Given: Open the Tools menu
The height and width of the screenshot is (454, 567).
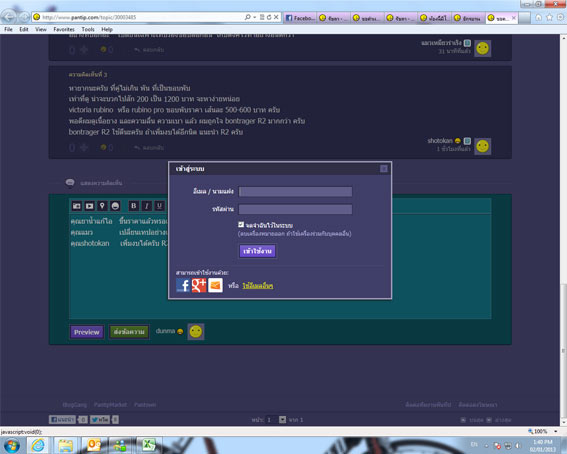Looking at the screenshot, I should point(88,29).
